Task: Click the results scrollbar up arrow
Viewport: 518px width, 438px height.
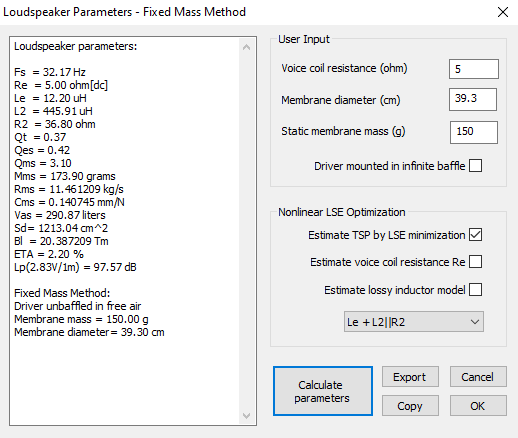Action: click(246, 47)
